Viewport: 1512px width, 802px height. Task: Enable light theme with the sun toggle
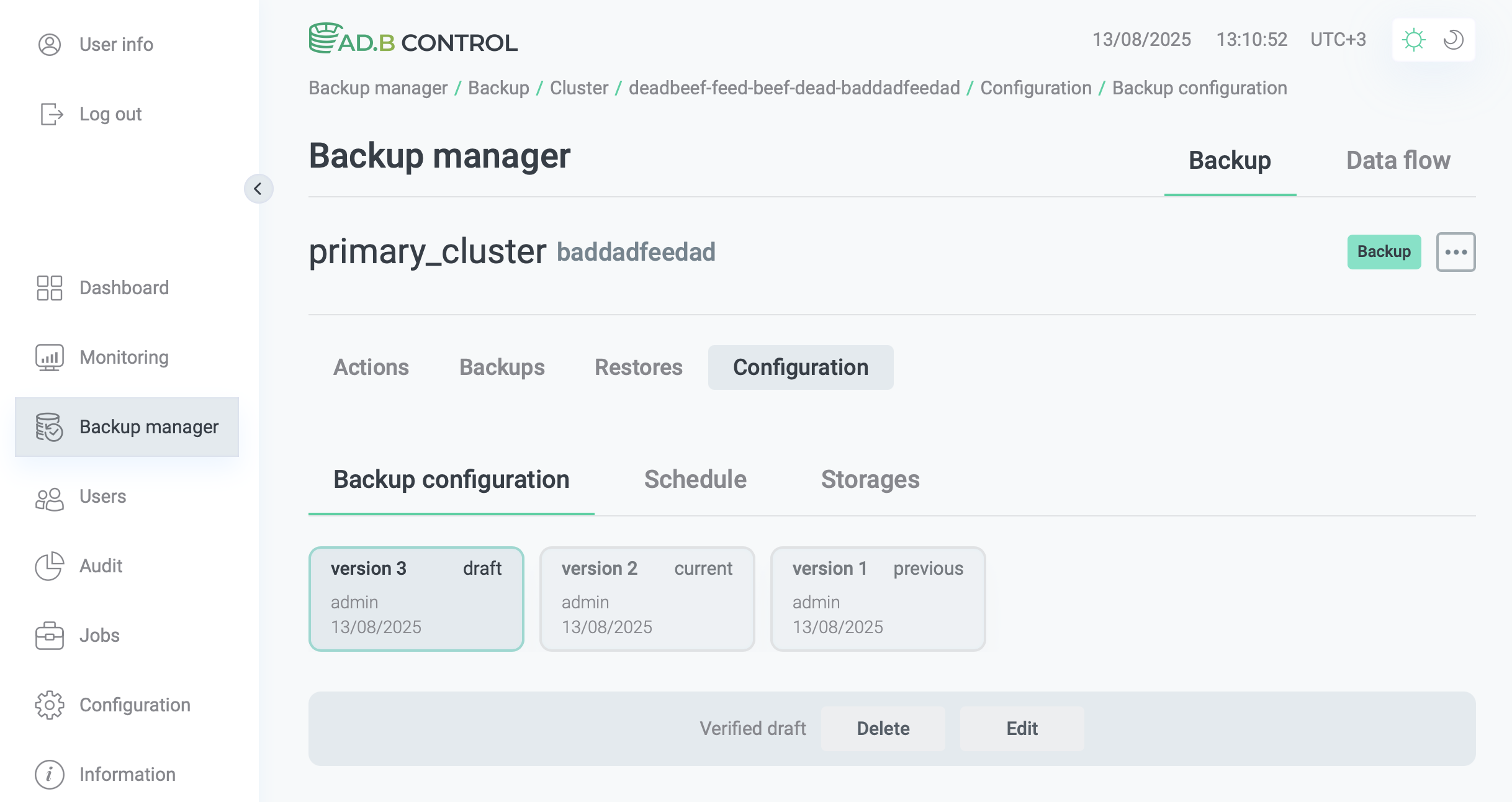coord(1414,39)
